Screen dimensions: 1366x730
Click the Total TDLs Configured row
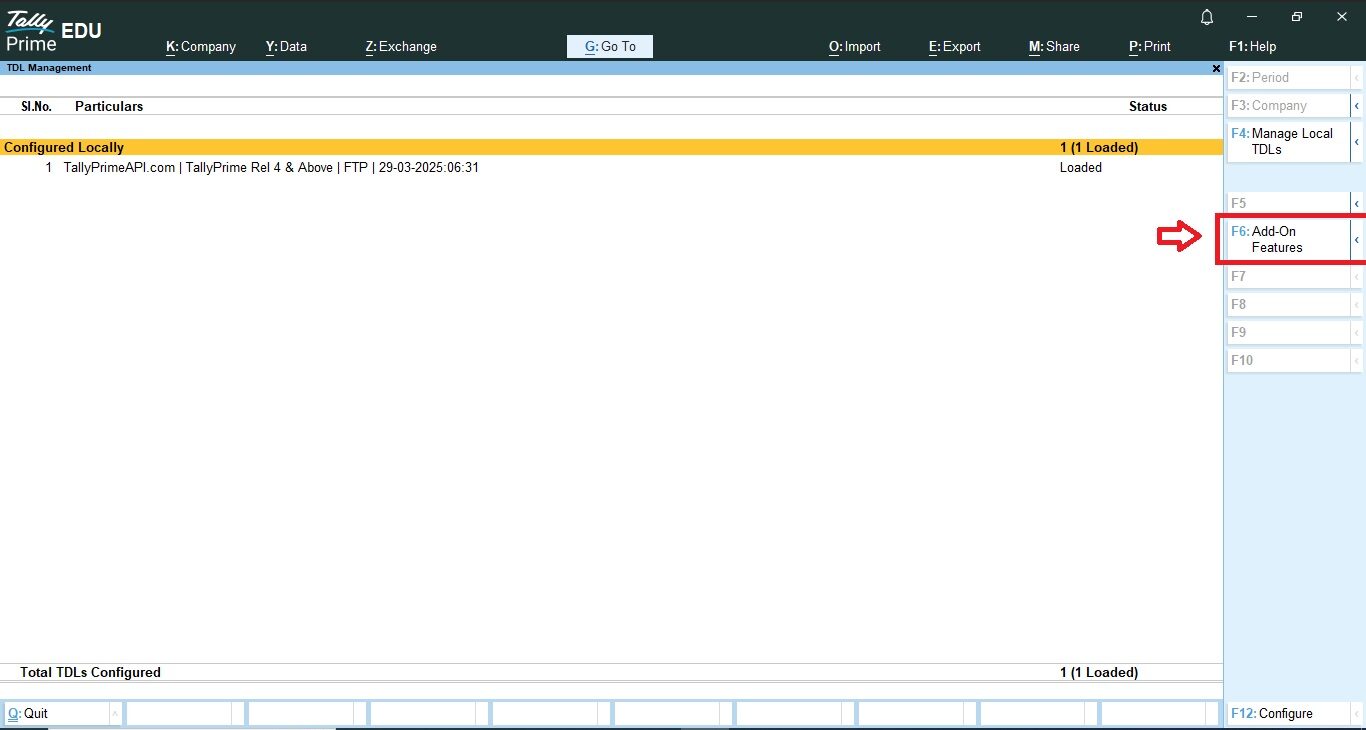tap(611, 673)
